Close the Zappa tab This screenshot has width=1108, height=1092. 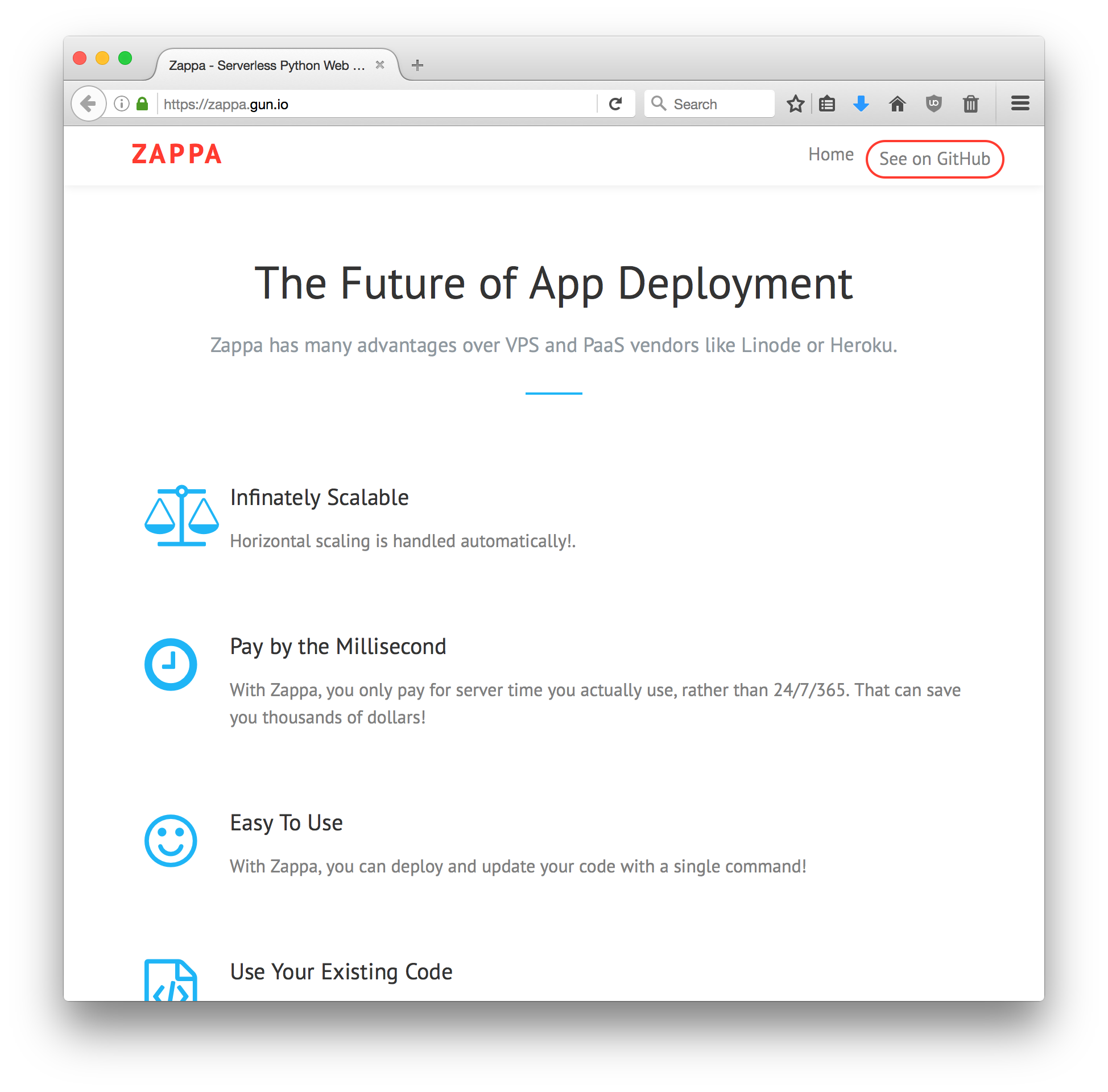pos(379,65)
